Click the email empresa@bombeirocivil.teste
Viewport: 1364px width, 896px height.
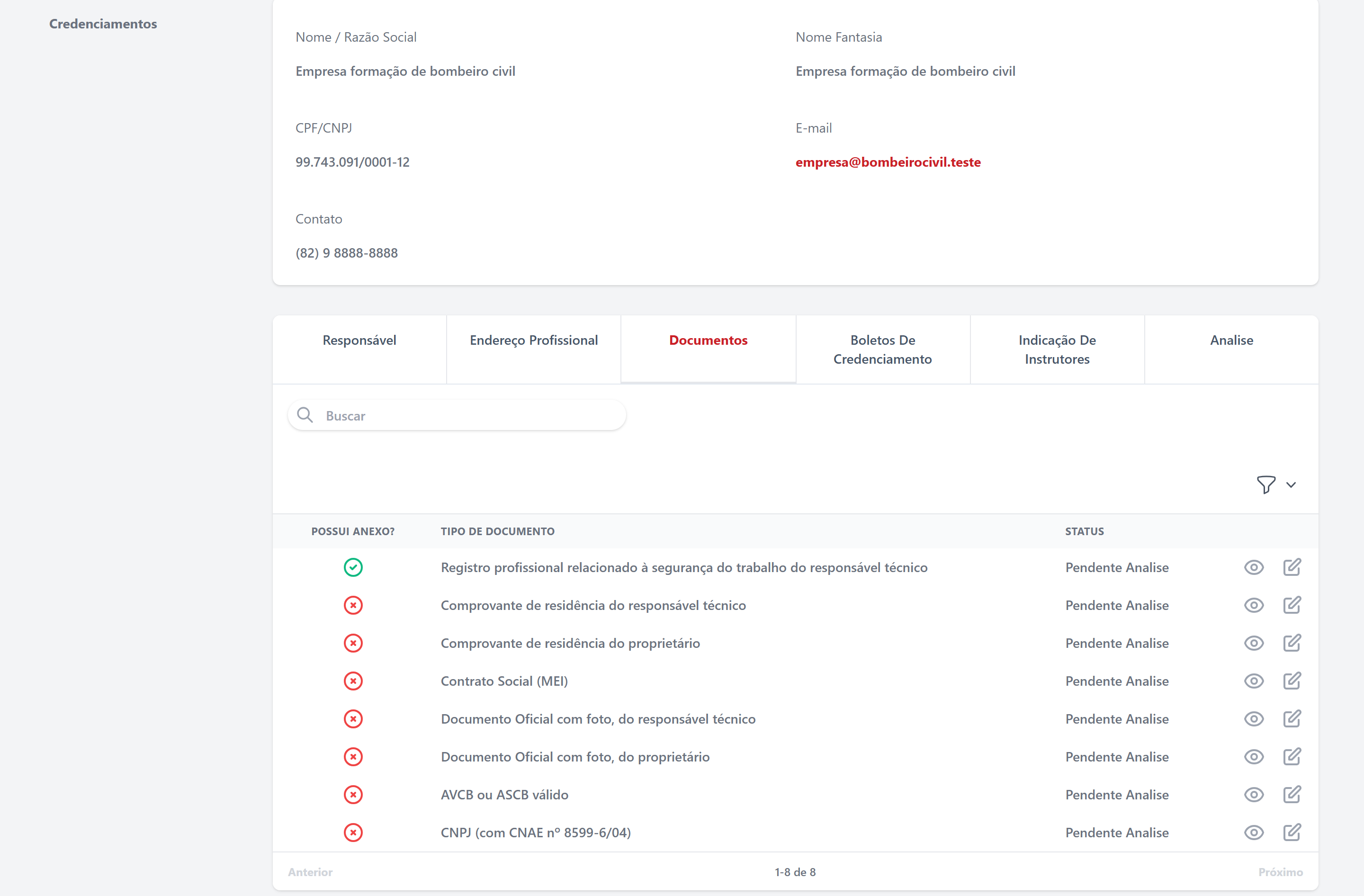coord(888,162)
